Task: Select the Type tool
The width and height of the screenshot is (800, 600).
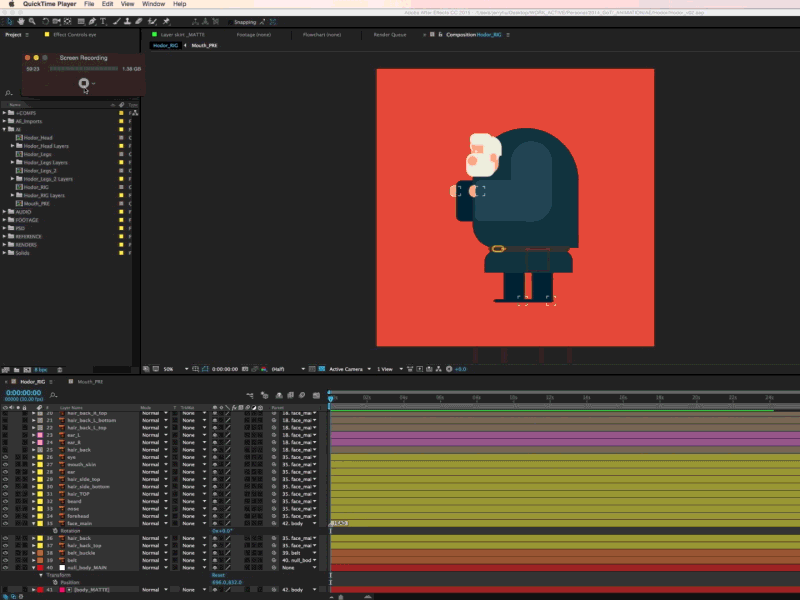Action: [x=103, y=21]
